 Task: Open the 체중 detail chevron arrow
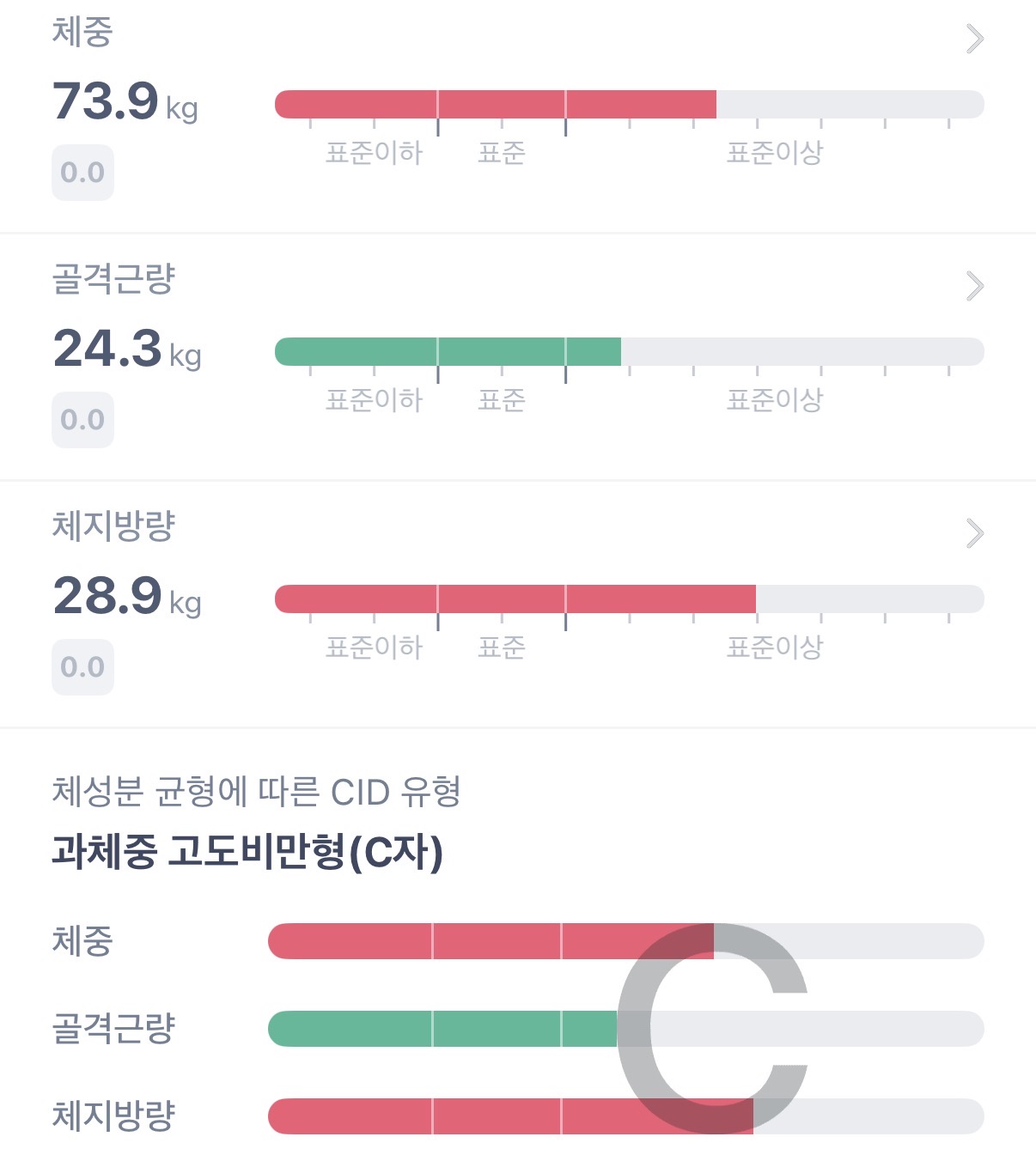[974, 39]
